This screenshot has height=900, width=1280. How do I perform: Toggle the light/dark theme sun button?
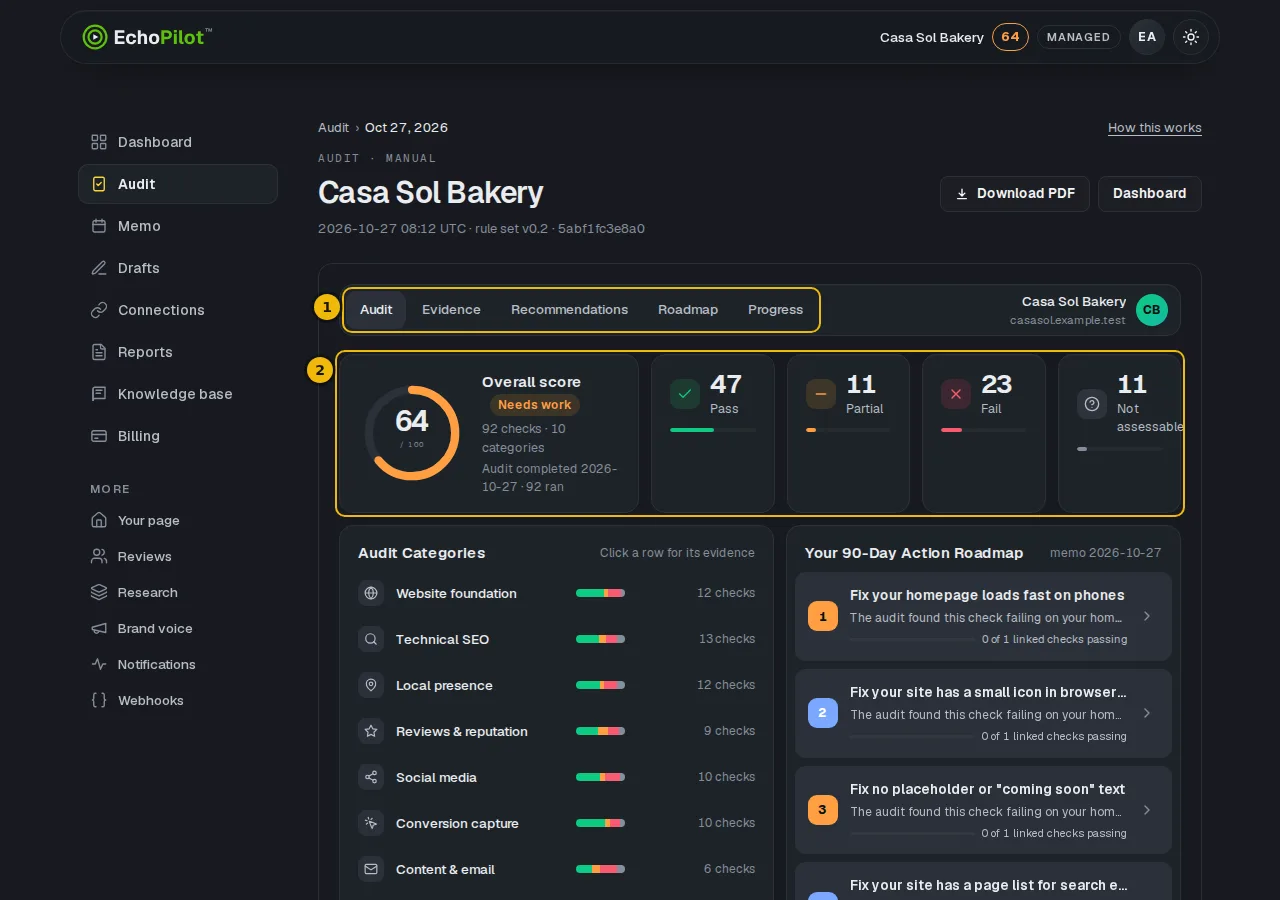point(1191,37)
